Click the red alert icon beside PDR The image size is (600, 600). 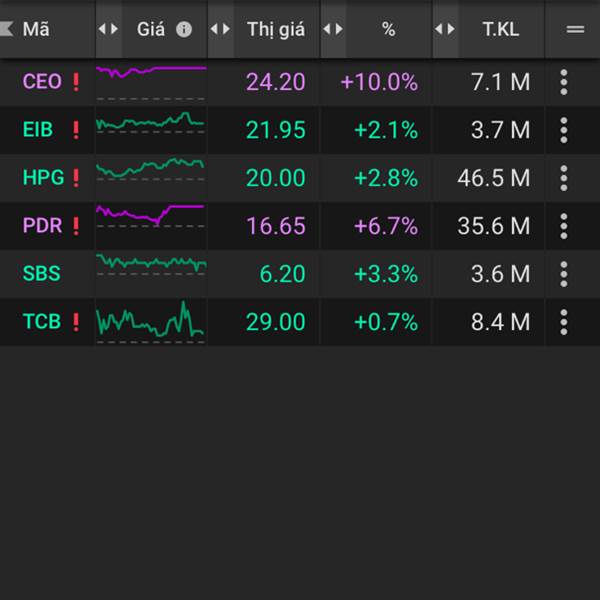76,226
